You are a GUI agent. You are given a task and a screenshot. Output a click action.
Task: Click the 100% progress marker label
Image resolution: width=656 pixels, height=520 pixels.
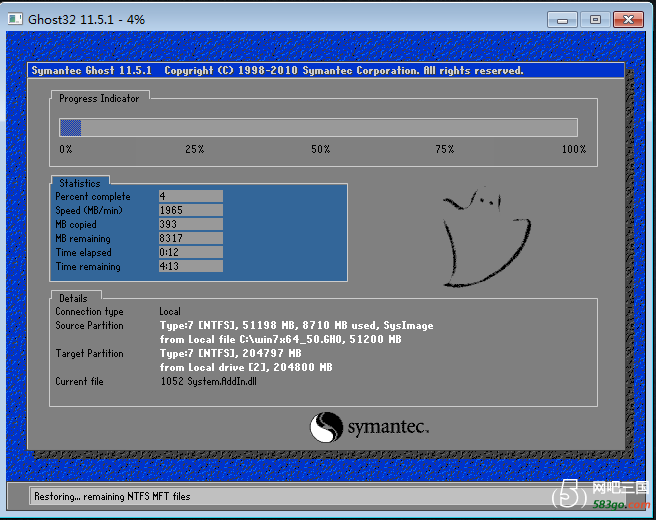(x=574, y=149)
